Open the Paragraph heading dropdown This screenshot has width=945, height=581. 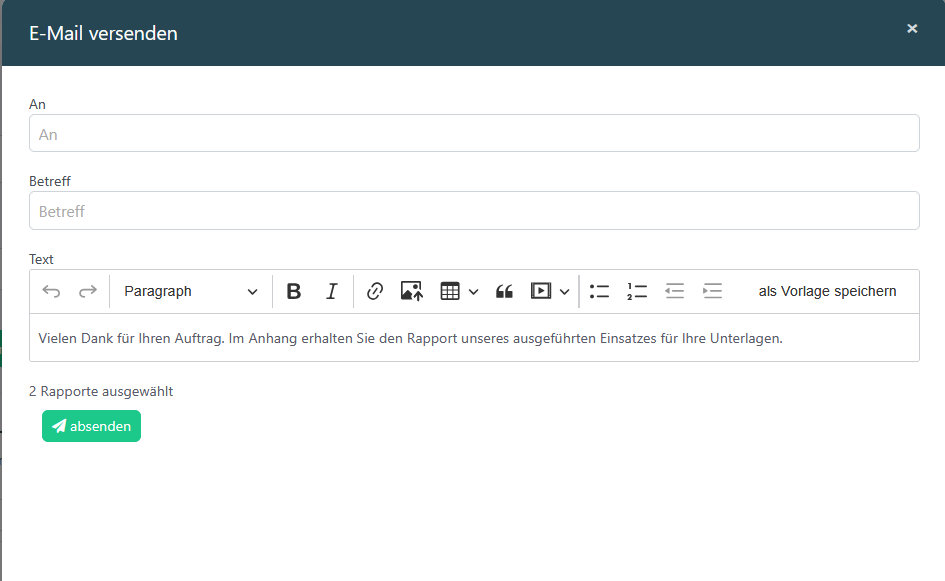point(190,292)
